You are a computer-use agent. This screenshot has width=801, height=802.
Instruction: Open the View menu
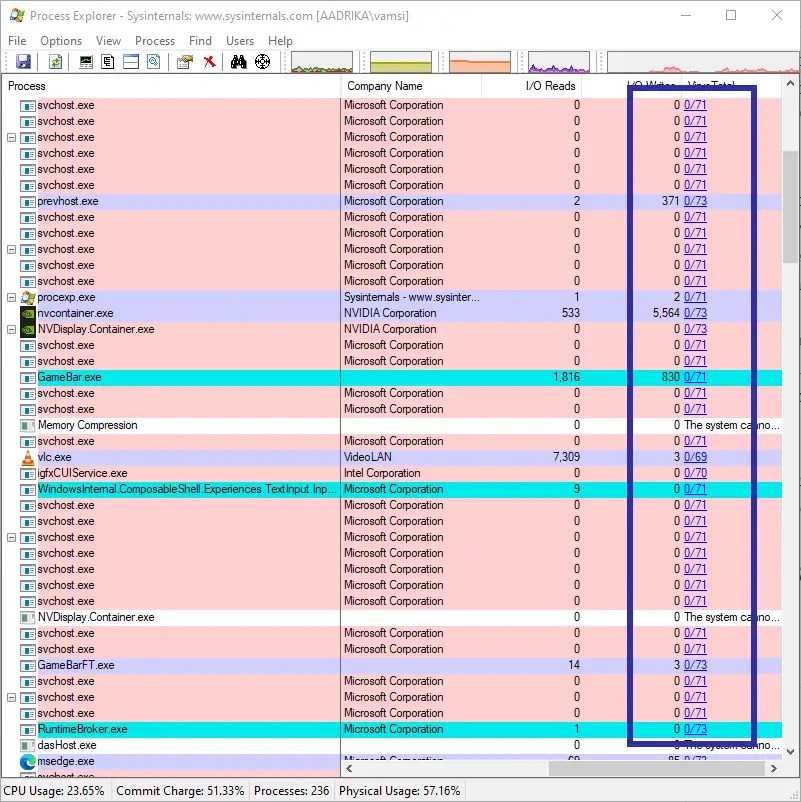tap(108, 41)
